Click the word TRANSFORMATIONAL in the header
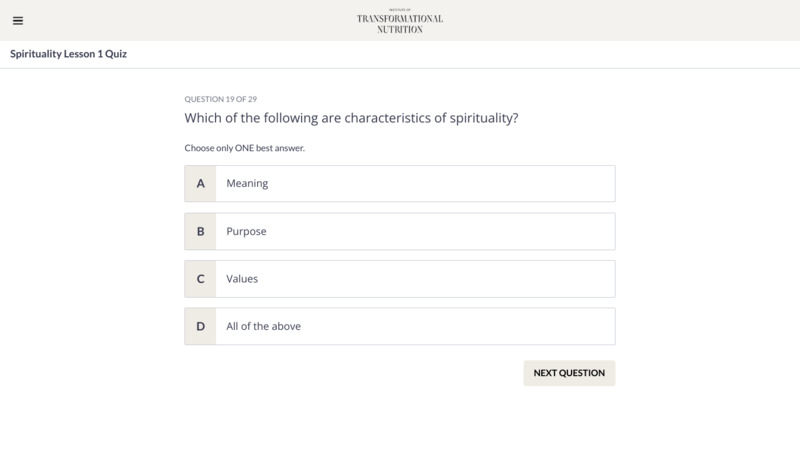Screen dimensions: 800x450 [x=399, y=19]
